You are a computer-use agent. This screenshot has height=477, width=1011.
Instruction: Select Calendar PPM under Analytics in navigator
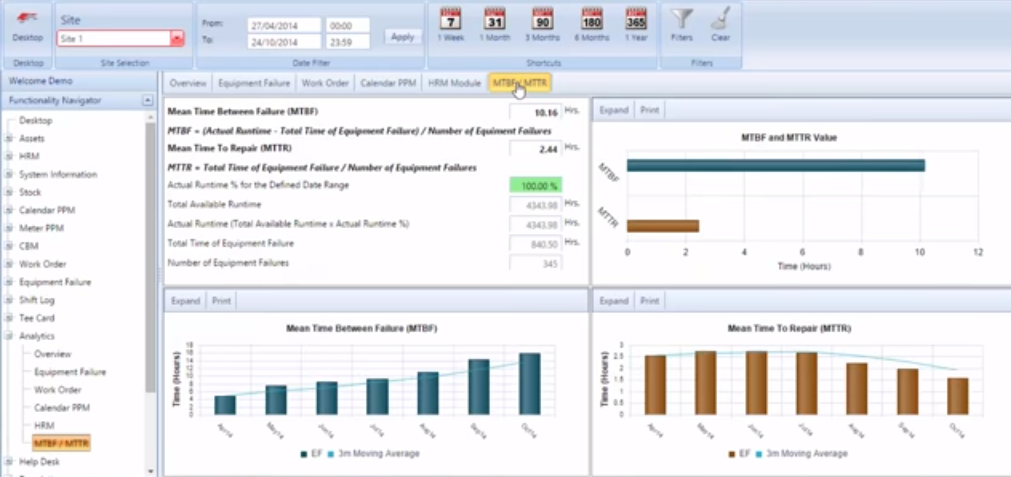click(62, 408)
